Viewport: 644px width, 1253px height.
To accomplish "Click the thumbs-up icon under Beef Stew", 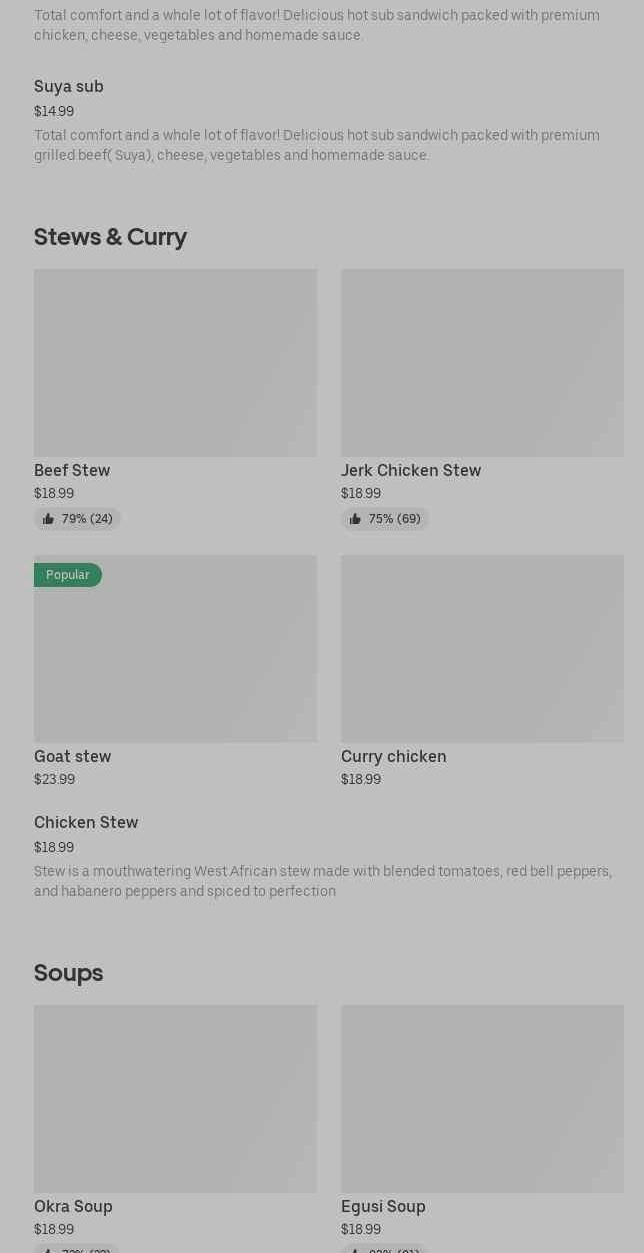I will [x=48, y=519].
